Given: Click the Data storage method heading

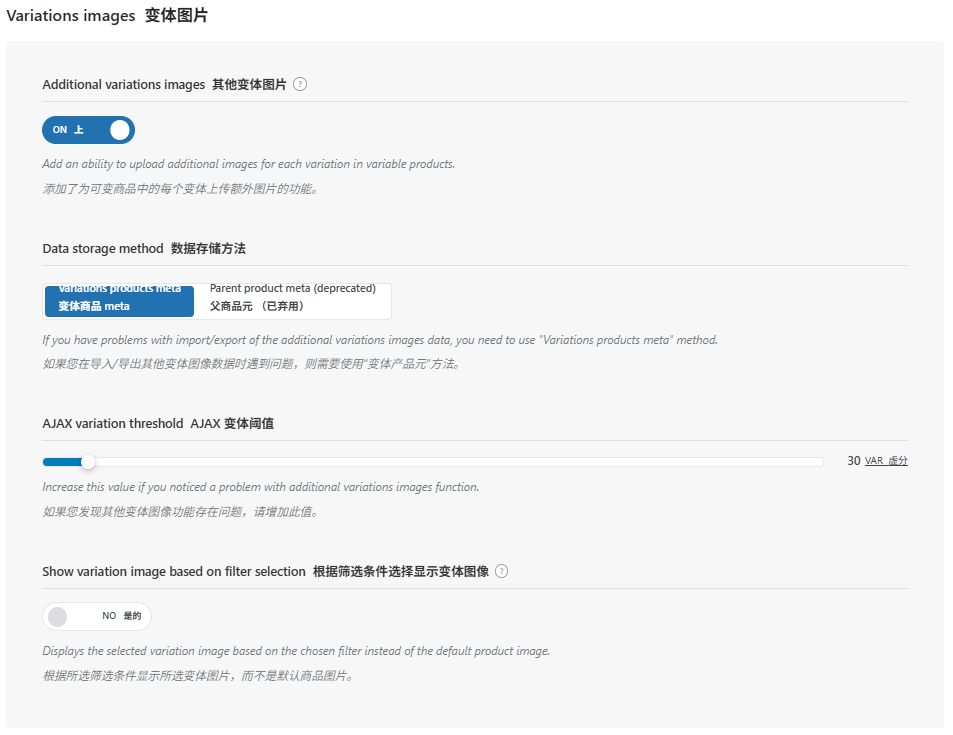Looking at the screenshot, I should click(x=144, y=249).
